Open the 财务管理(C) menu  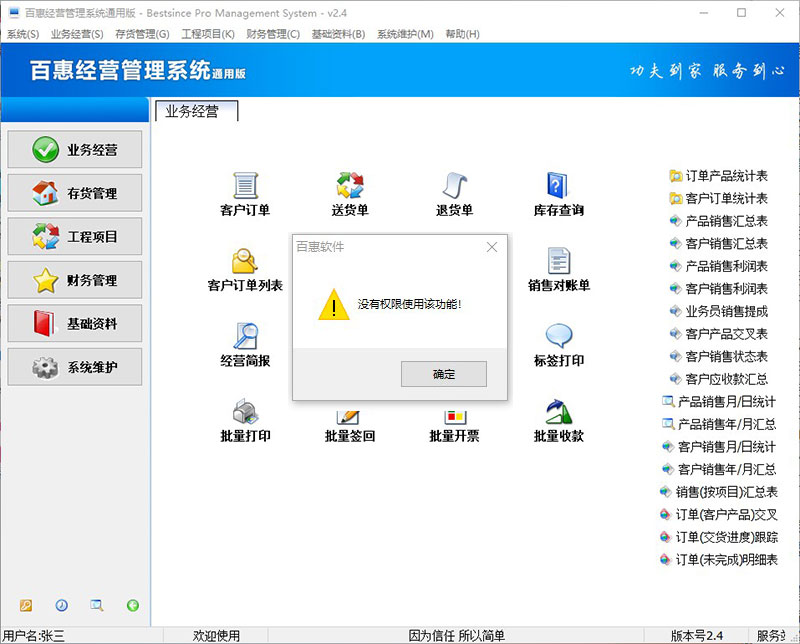click(x=273, y=34)
